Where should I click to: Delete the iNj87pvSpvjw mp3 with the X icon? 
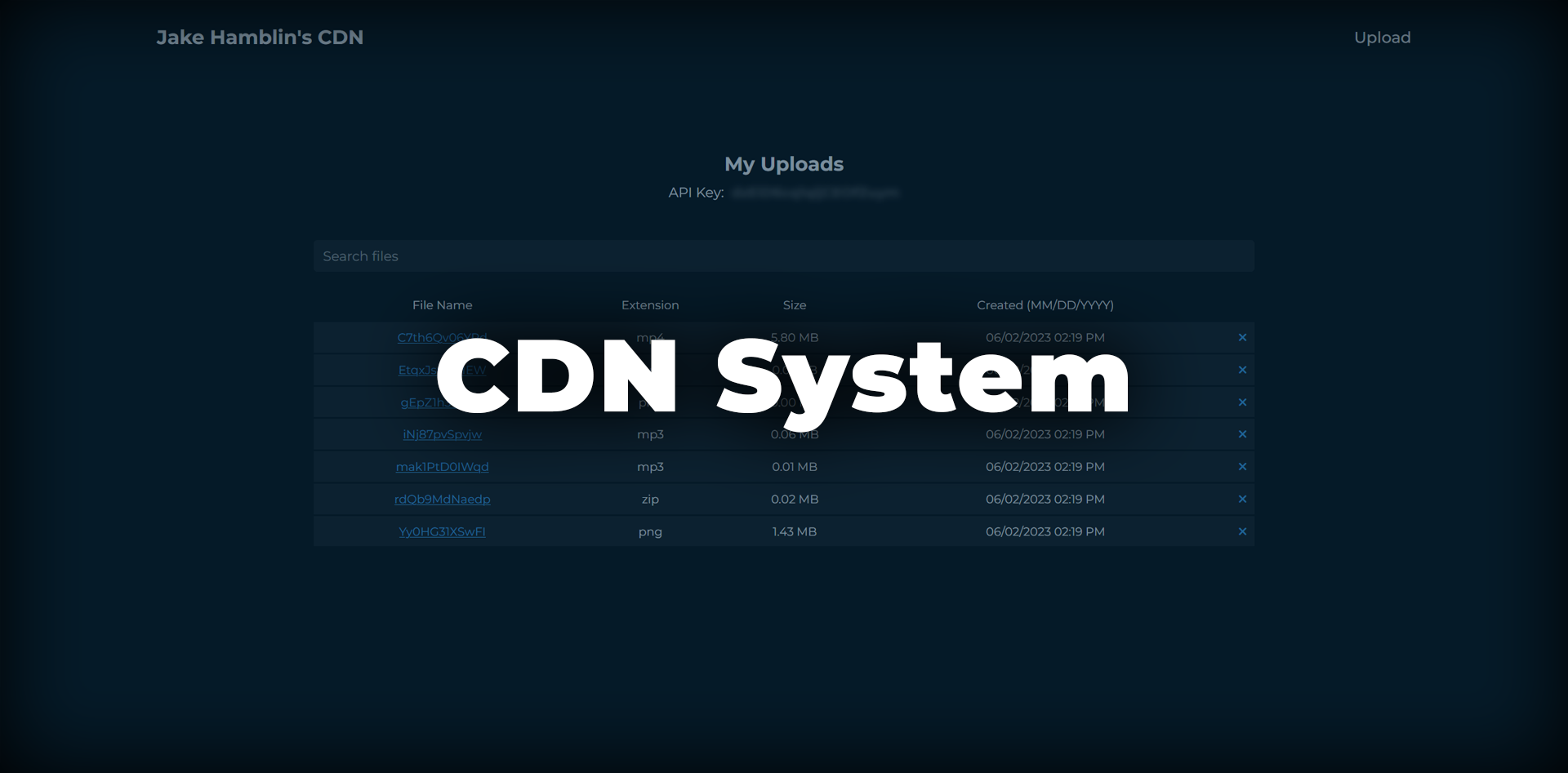[x=1242, y=434]
